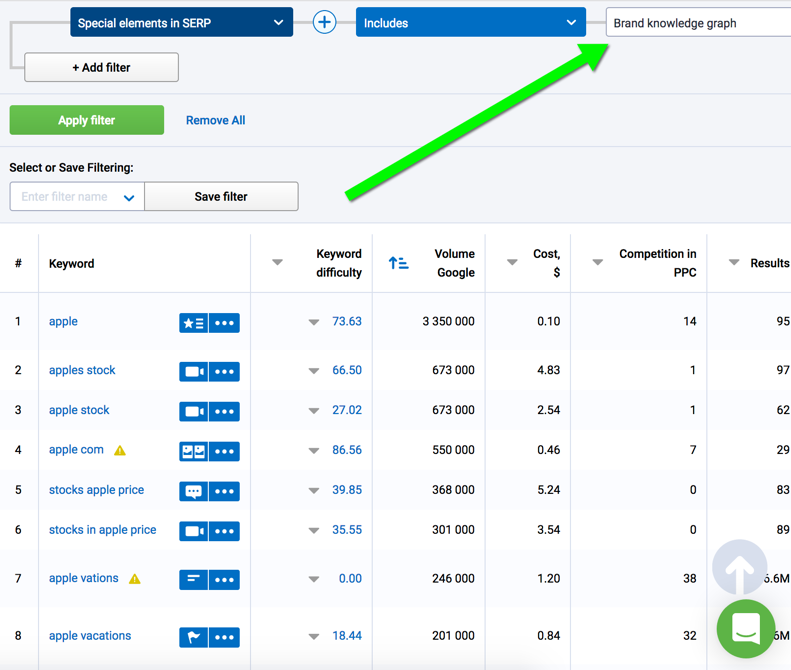The width and height of the screenshot is (791, 670).
Task: Open the green chat widget
Action: click(x=746, y=629)
